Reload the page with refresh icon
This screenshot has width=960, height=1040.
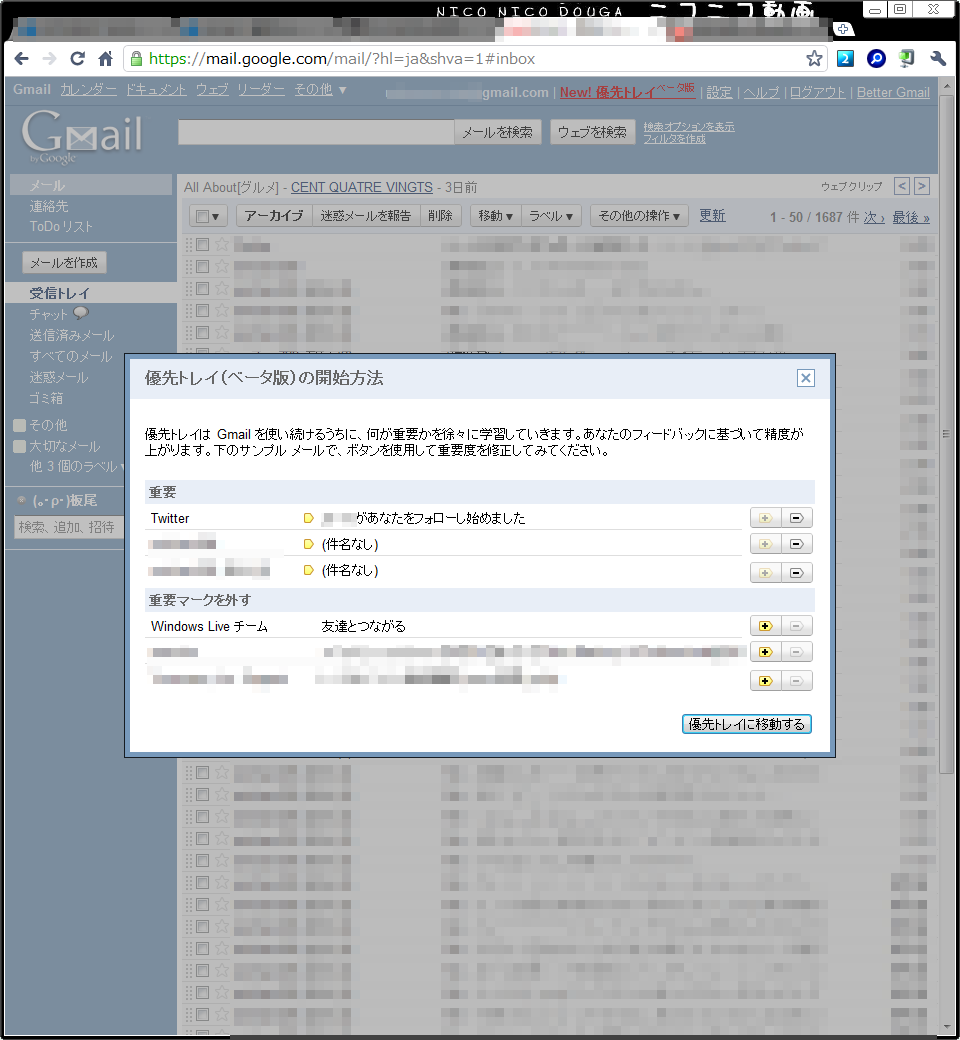point(78,58)
